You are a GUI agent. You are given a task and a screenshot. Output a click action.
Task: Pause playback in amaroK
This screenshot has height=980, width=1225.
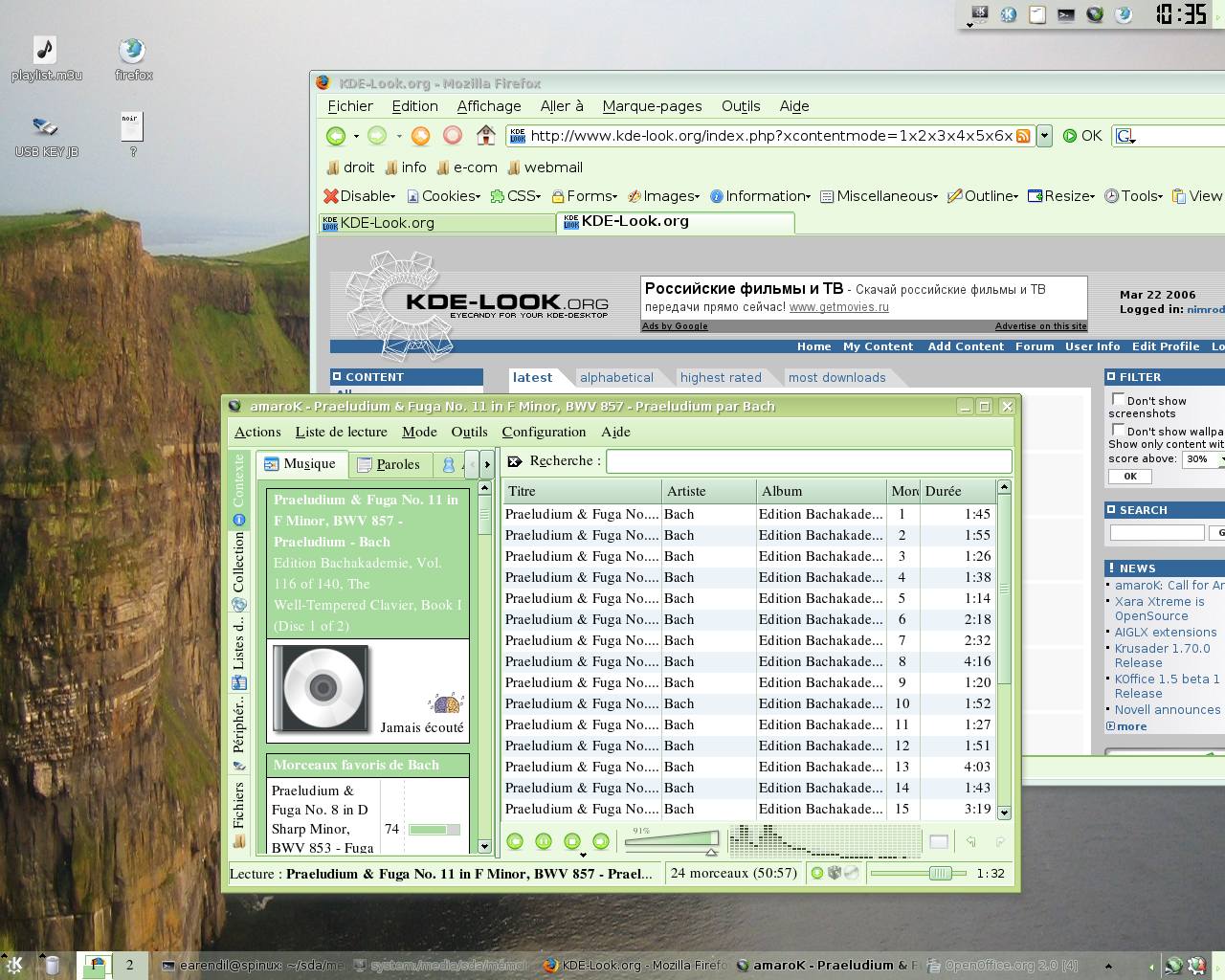[544, 841]
